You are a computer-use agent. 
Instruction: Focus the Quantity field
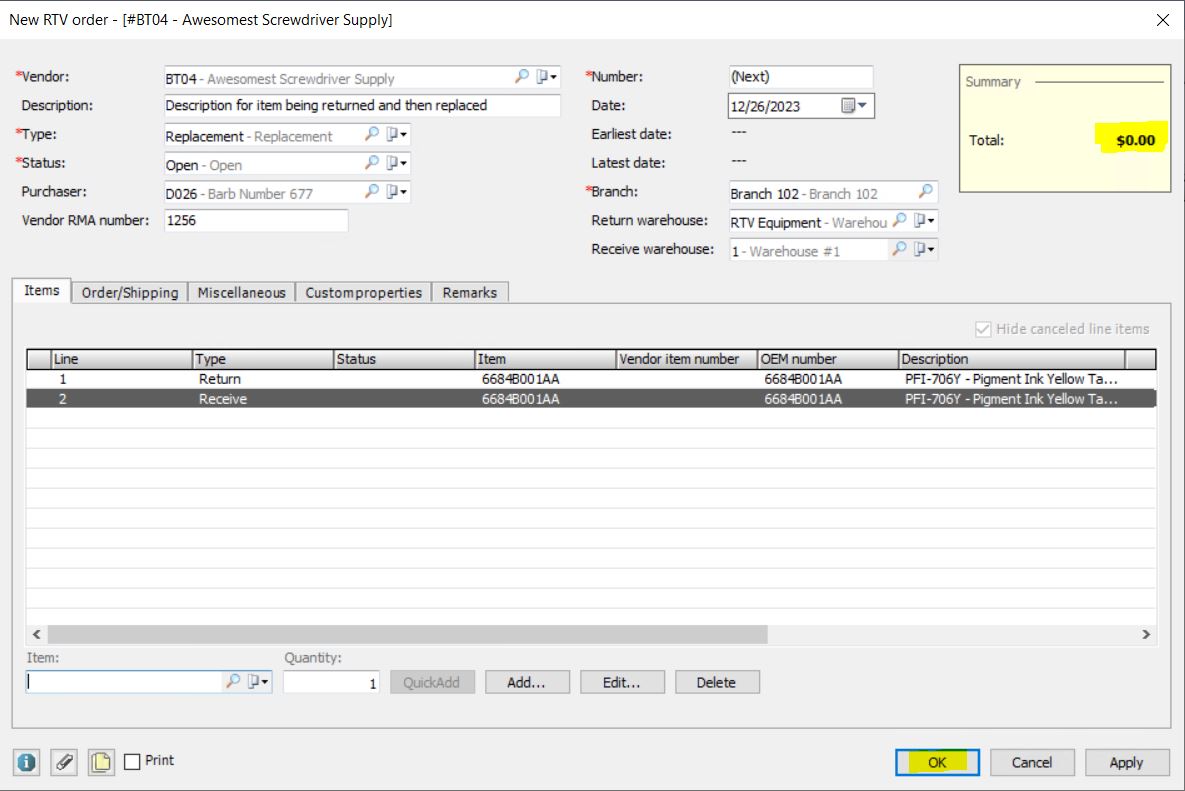pyautogui.click(x=331, y=682)
